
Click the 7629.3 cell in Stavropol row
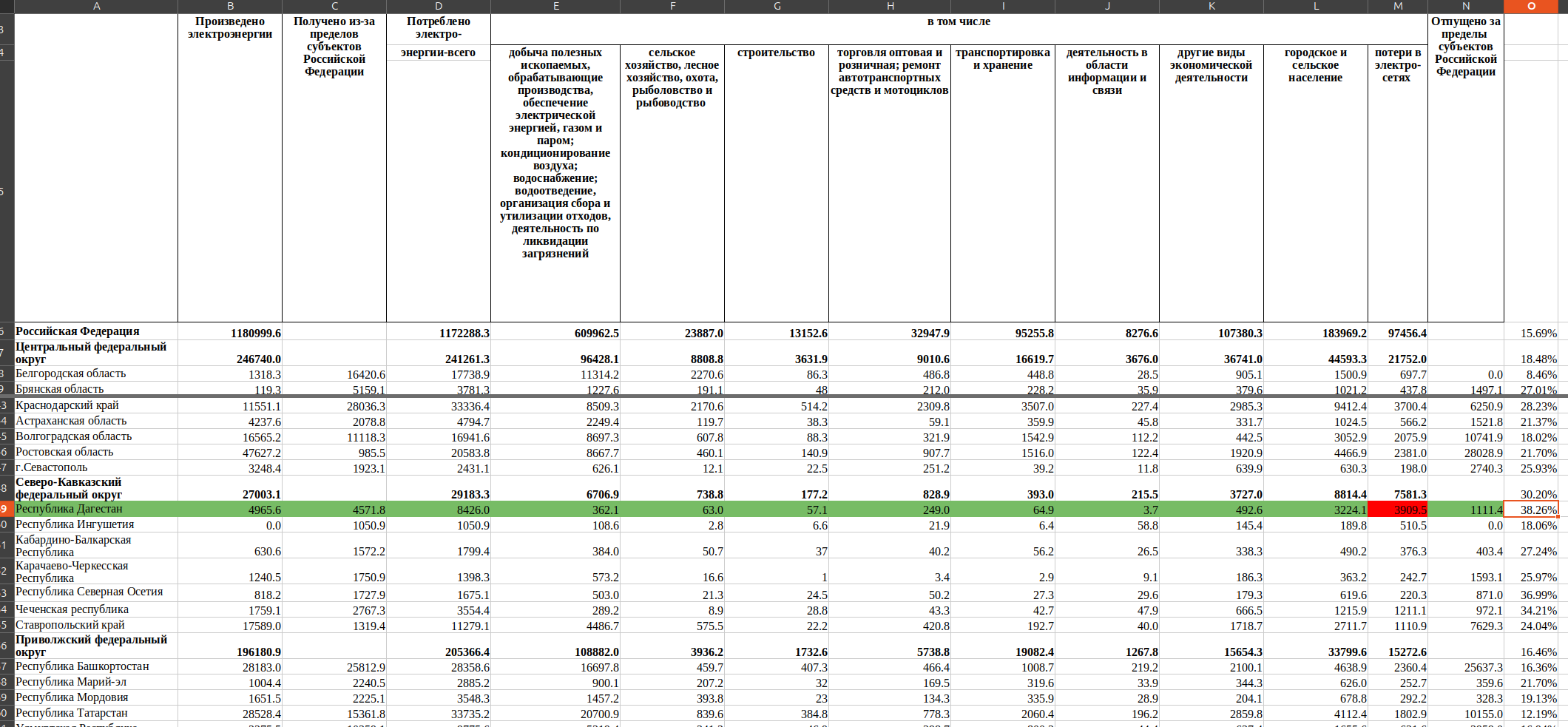point(1466,626)
